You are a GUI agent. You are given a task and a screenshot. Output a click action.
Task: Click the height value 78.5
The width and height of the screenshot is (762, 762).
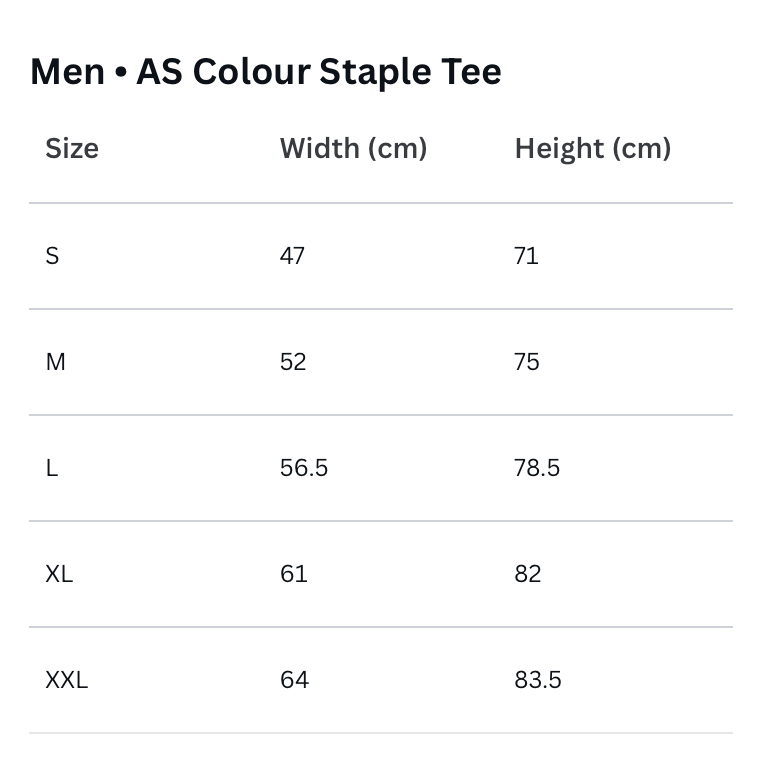pos(537,468)
